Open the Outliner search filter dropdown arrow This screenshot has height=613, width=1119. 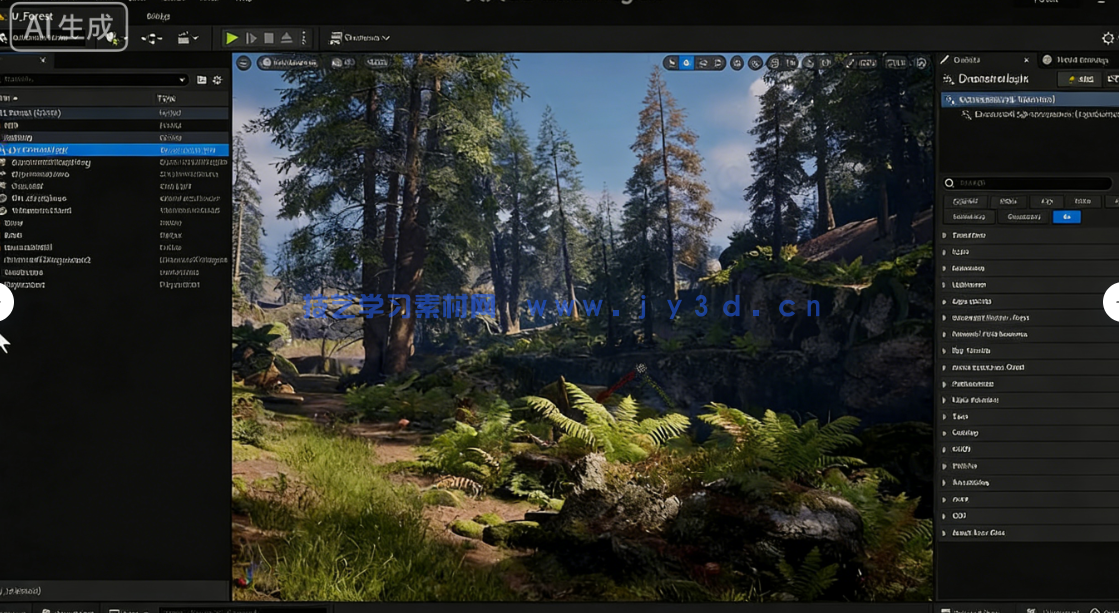181,80
